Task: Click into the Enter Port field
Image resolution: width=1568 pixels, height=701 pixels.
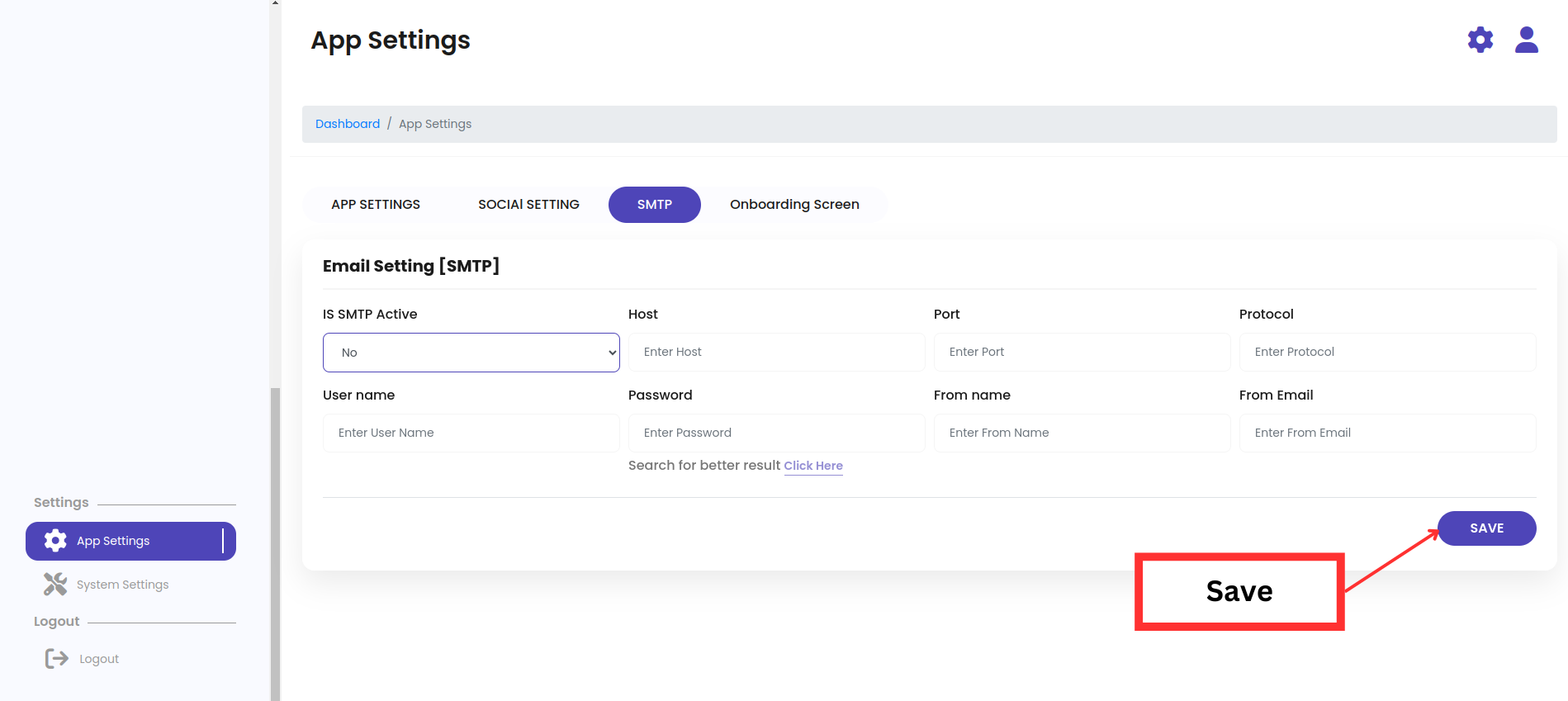Action: pos(1082,352)
